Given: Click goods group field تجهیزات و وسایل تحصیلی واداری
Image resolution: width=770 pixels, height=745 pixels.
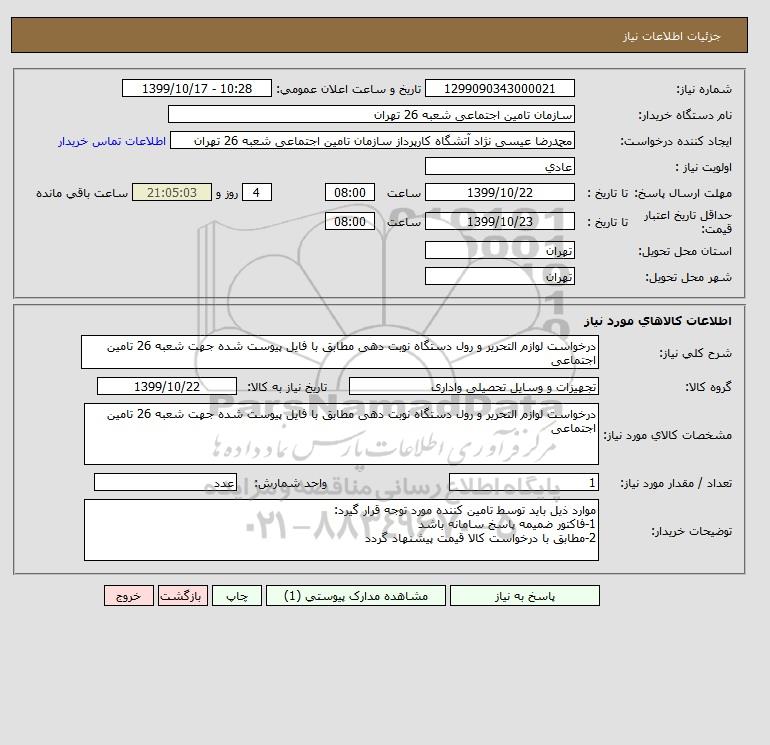Looking at the screenshot, I should [474, 386].
